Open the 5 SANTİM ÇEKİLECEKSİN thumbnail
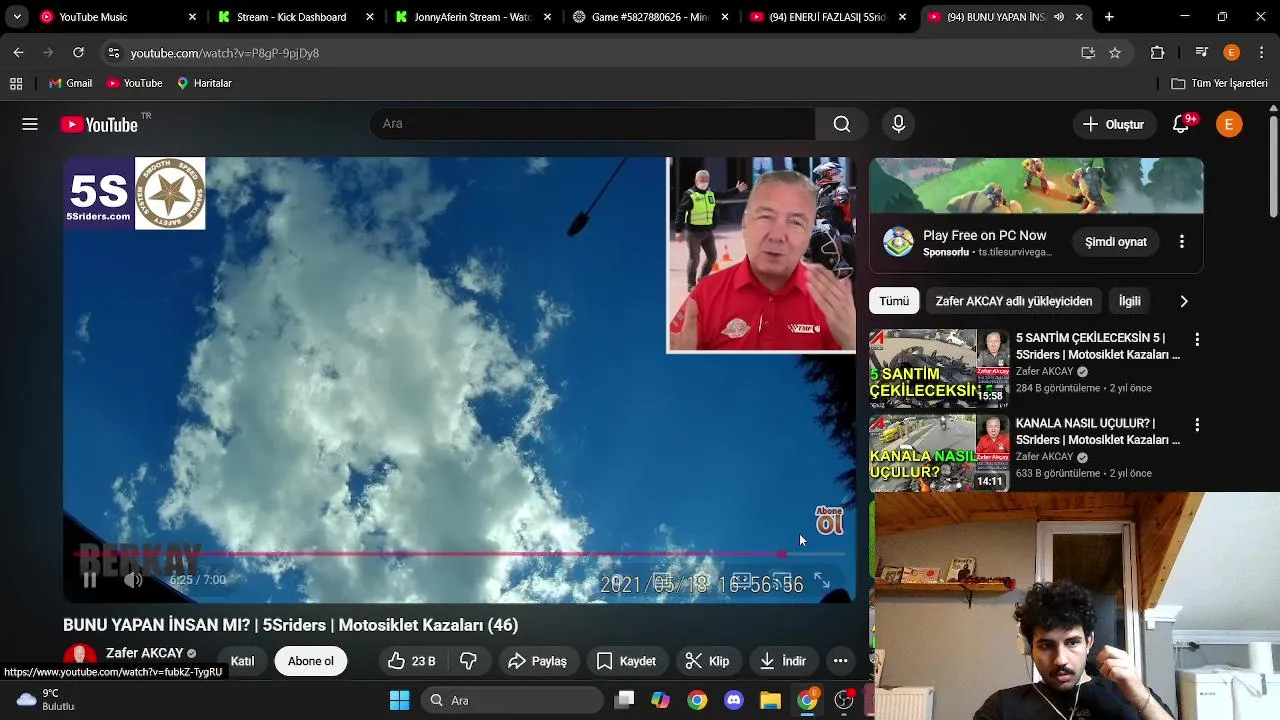 938,368
